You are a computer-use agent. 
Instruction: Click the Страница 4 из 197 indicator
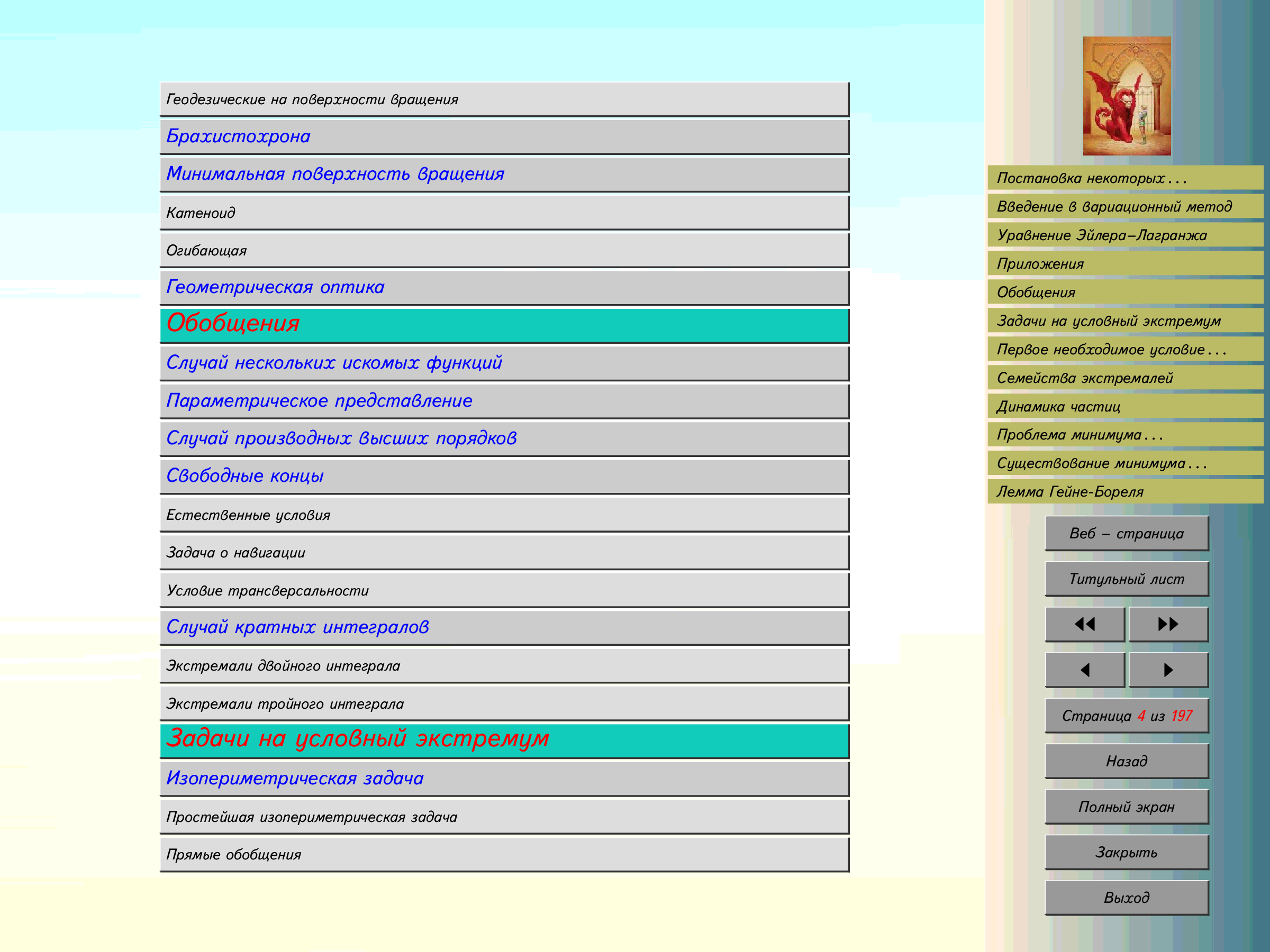coord(1127,716)
